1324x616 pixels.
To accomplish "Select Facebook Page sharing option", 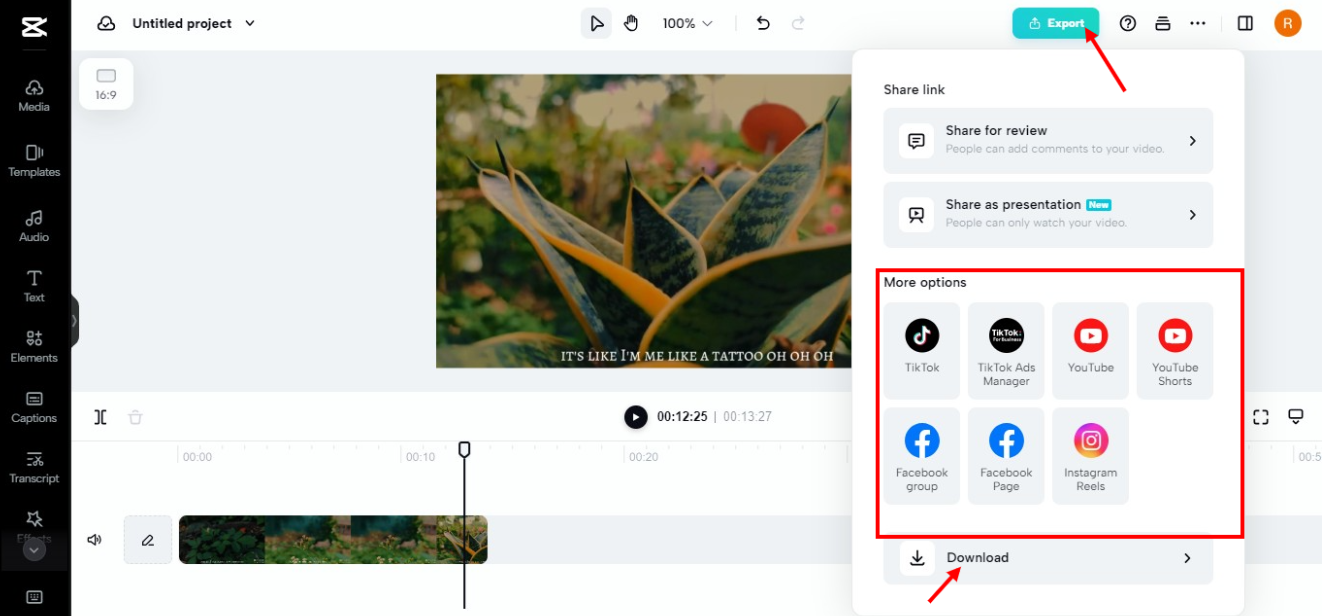I will 1006,455.
